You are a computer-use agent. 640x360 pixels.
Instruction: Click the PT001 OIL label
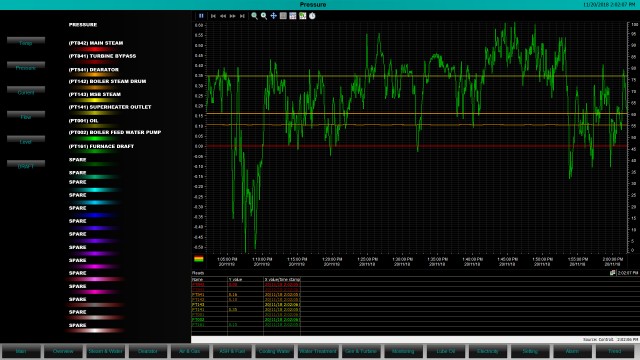coord(83,121)
